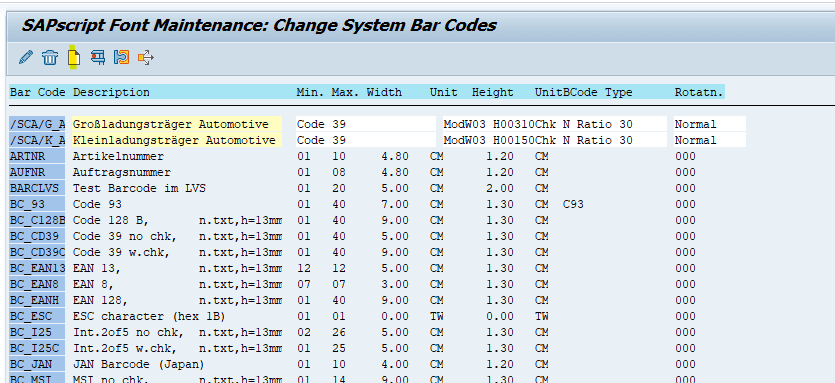This screenshot has height=383, width=835.
Task: Click the Normal rotation field of /SCA/K_A
Action: 710,141
